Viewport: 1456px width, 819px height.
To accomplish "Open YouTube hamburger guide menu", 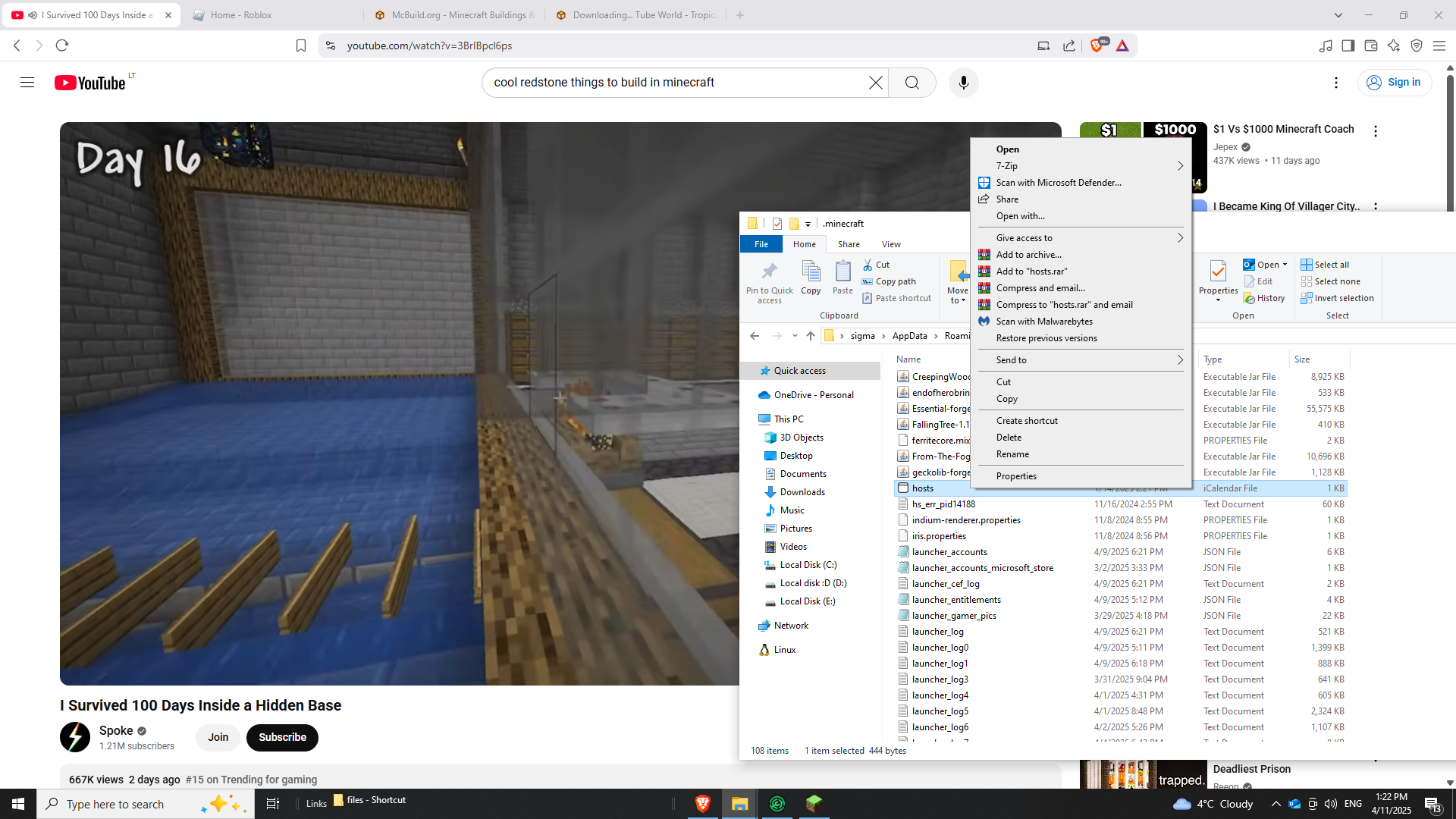I will [27, 83].
